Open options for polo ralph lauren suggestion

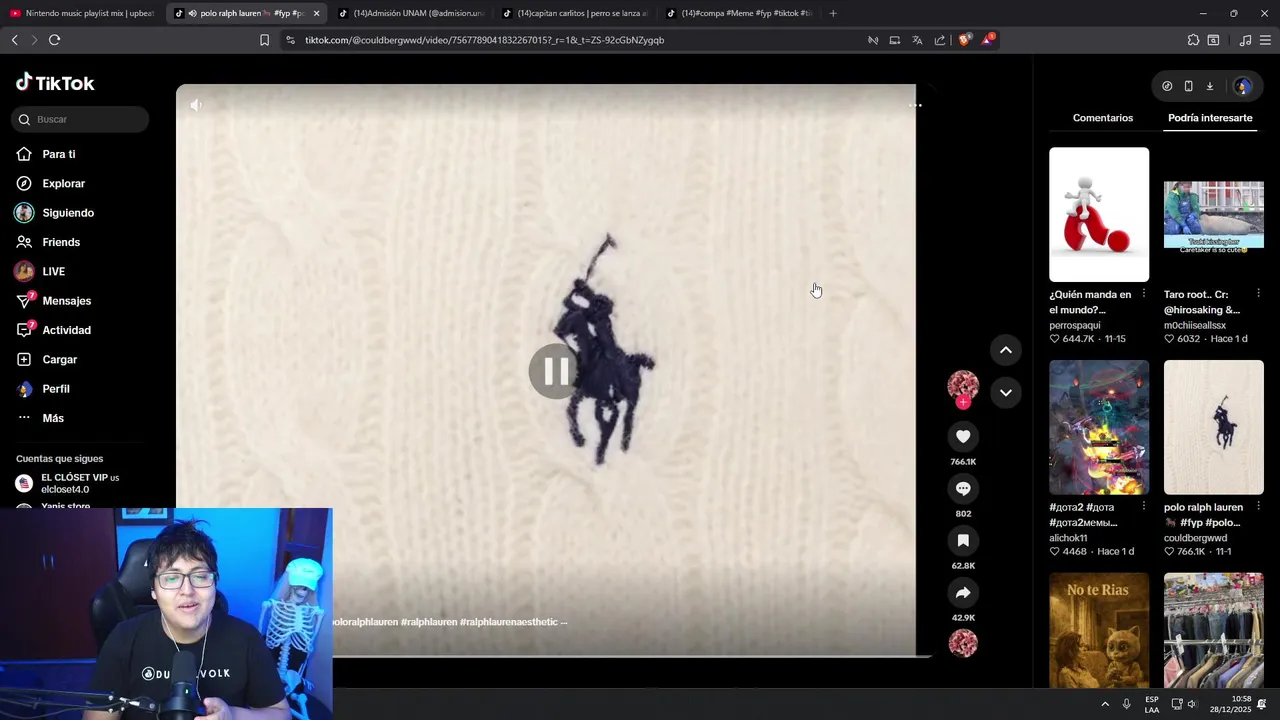click(x=1258, y=506)
